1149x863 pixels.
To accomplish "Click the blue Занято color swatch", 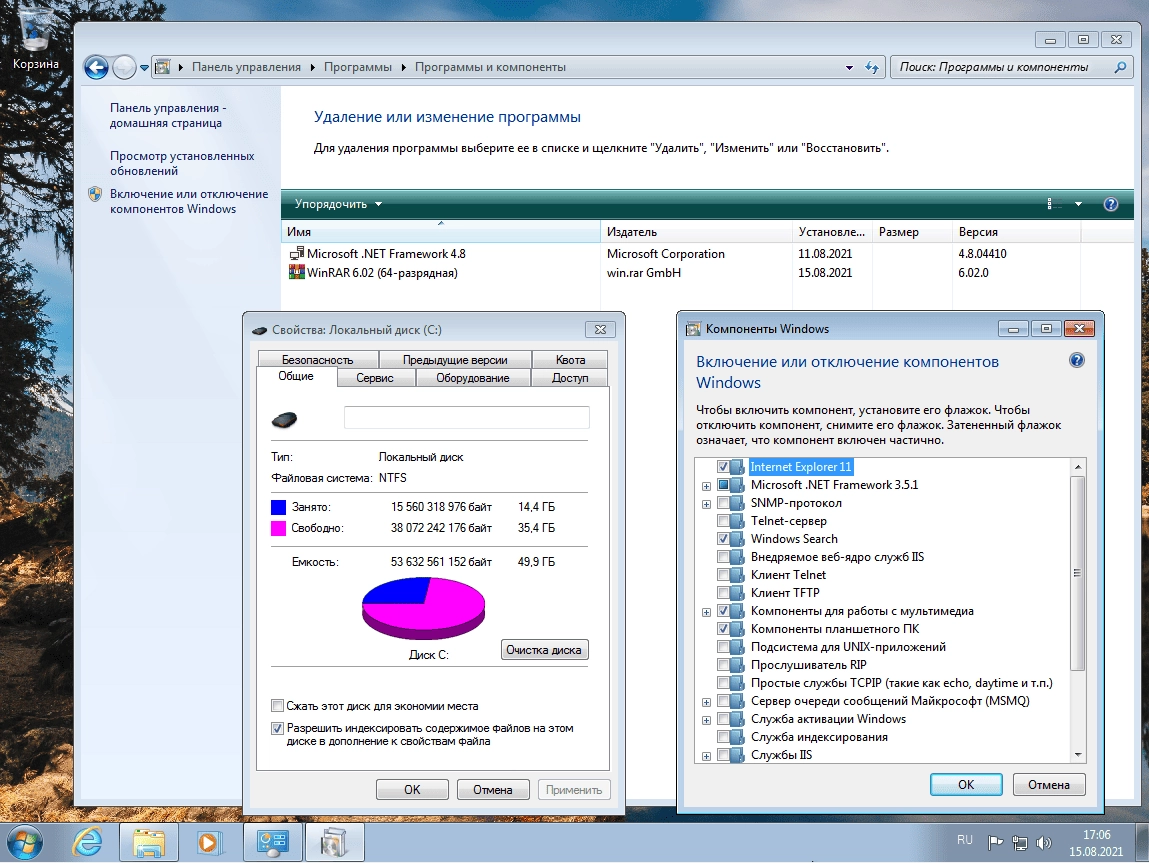I will 278,507.
